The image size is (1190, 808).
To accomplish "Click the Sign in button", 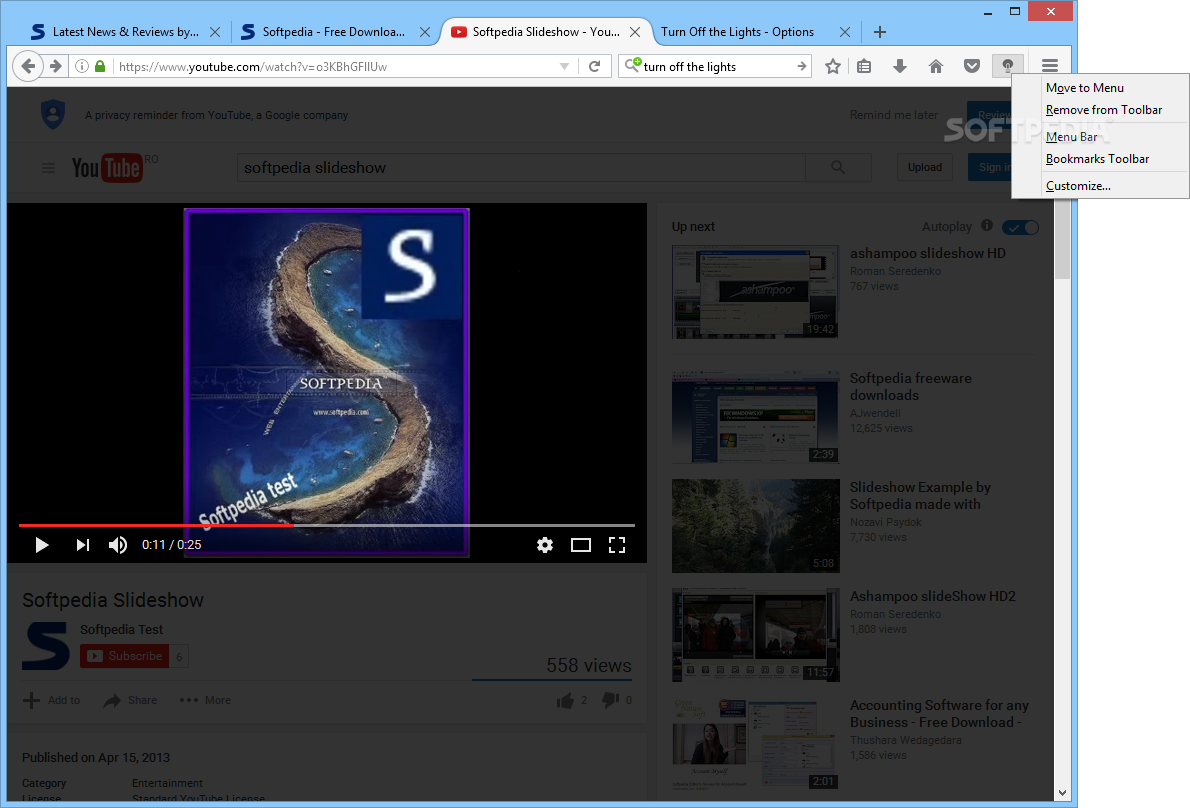I will coord(990,168).
